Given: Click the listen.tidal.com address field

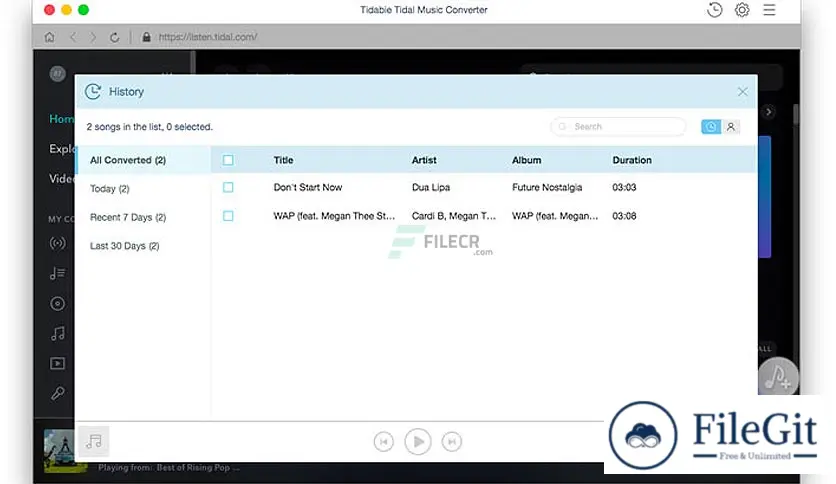Looking at the screenshot, I should [x=208, y=37].
